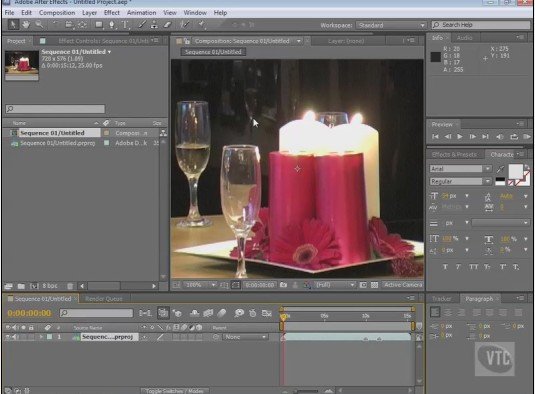Select Sequence 01/Untitled.prproj item in Project list
This screenshot has height=394, width=535.
(57, 143)
